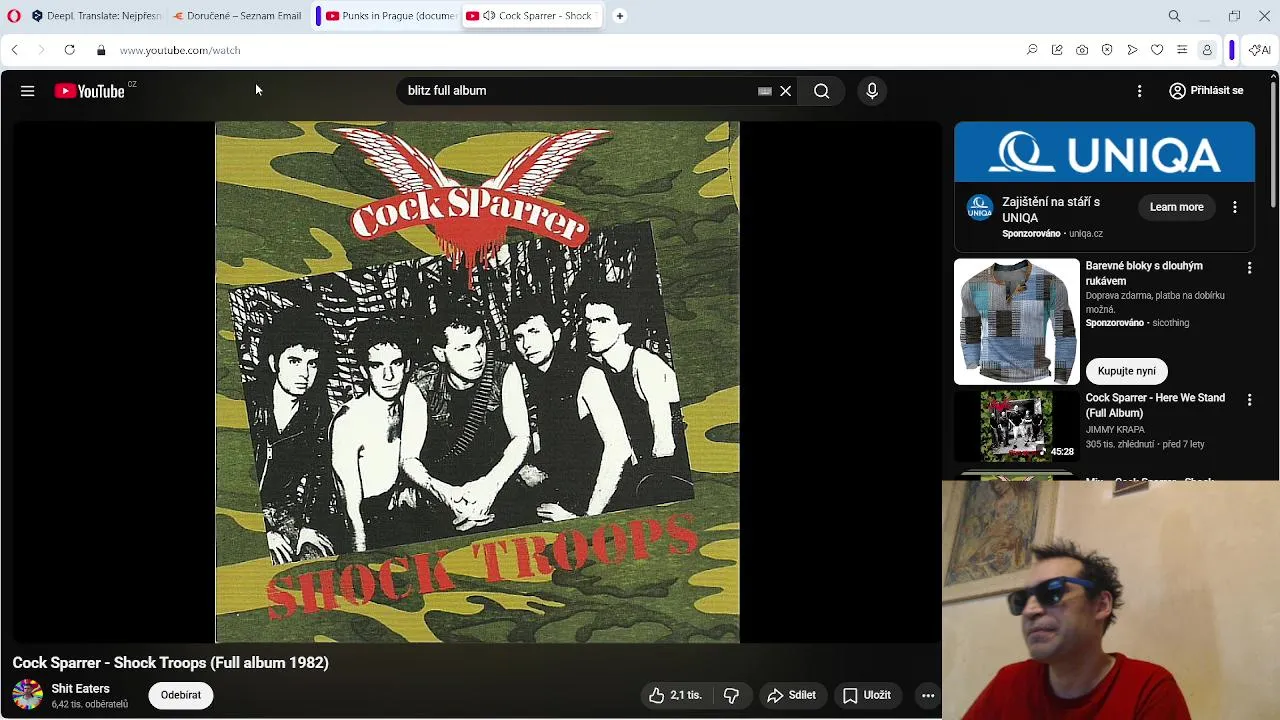Open a new browser tab
The height and width of the screenshot is (720, 1280).
click(x=620, y=16)
